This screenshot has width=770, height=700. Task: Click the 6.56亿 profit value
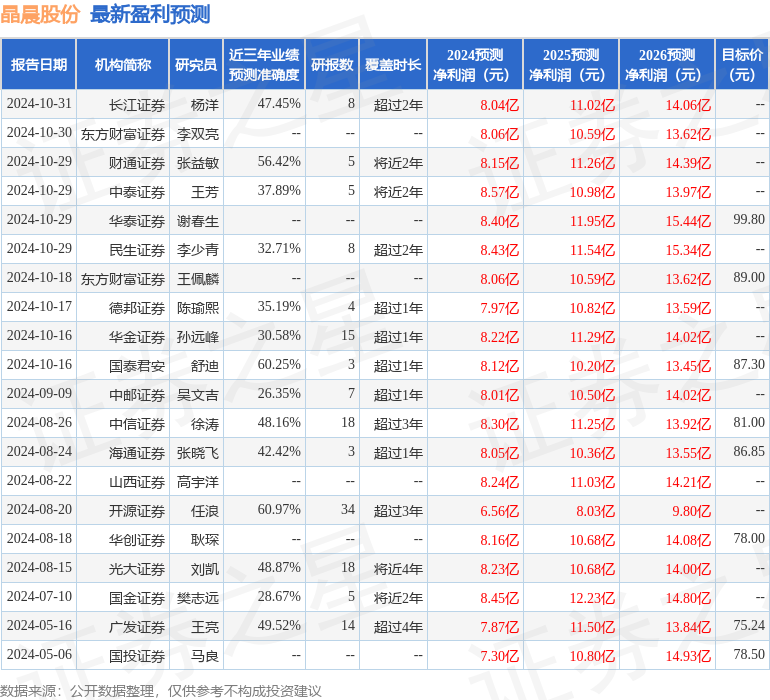tap(499, 510)
